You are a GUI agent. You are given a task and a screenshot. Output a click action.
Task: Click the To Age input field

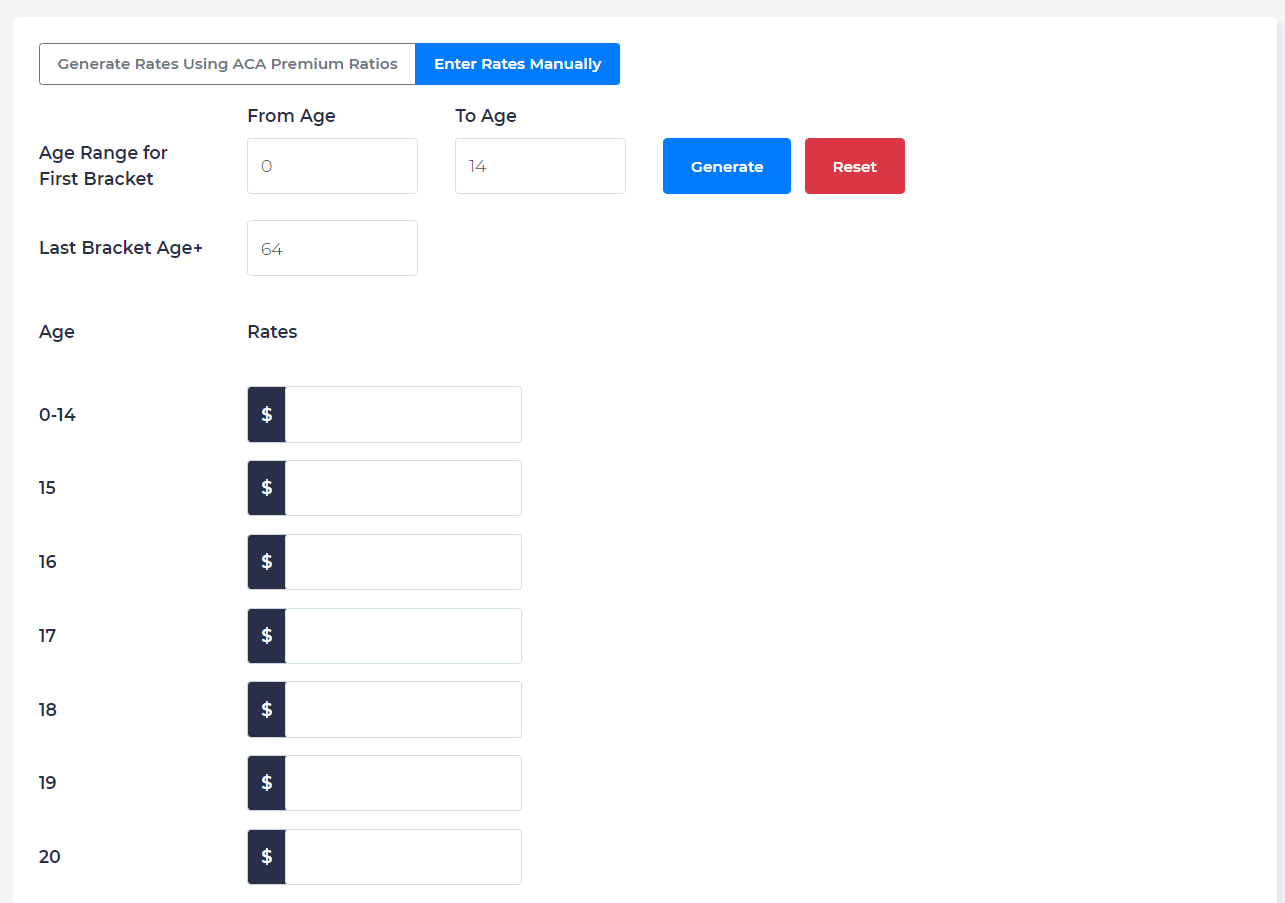pos(540,166)
